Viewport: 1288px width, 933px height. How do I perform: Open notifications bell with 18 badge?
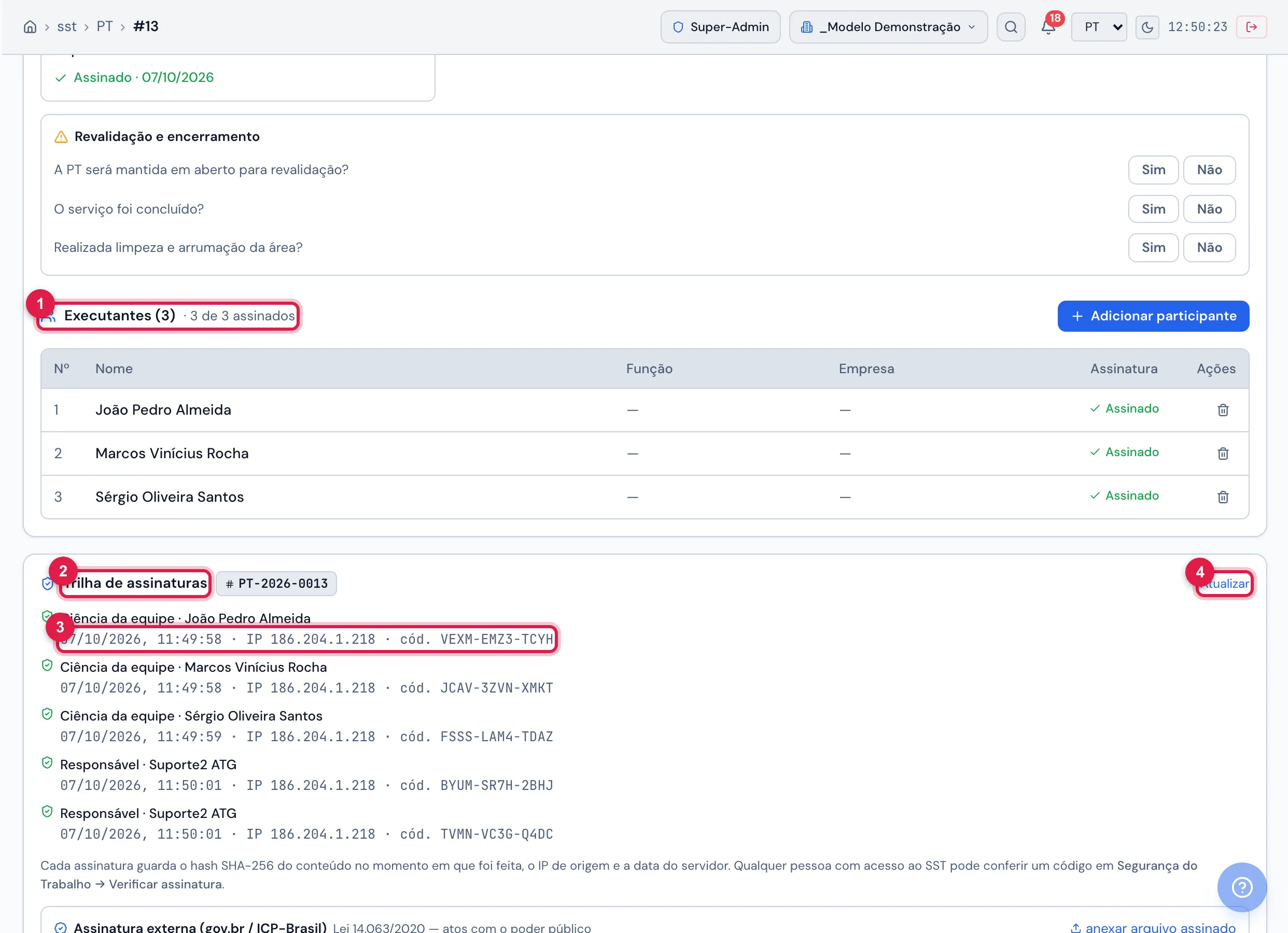(x=1048, y=26)
